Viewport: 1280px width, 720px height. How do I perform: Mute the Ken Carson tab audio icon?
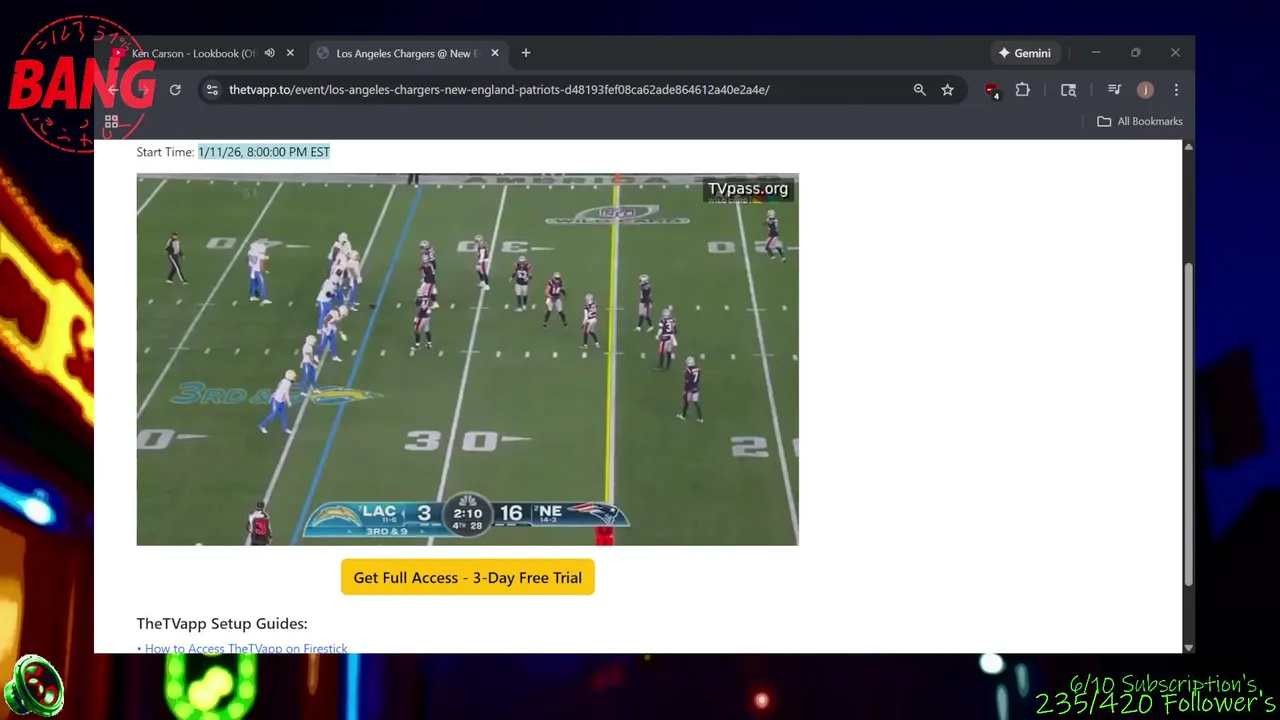269,53
